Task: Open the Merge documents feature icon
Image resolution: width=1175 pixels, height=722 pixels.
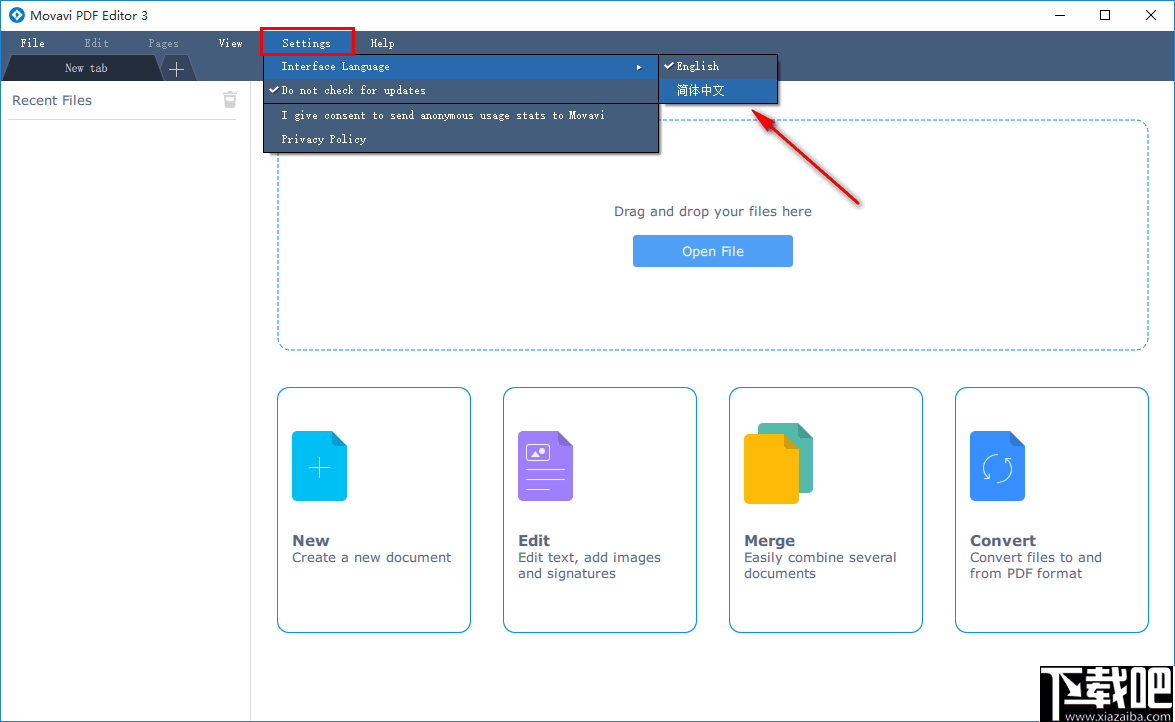Action: click(x=777, y=464)
